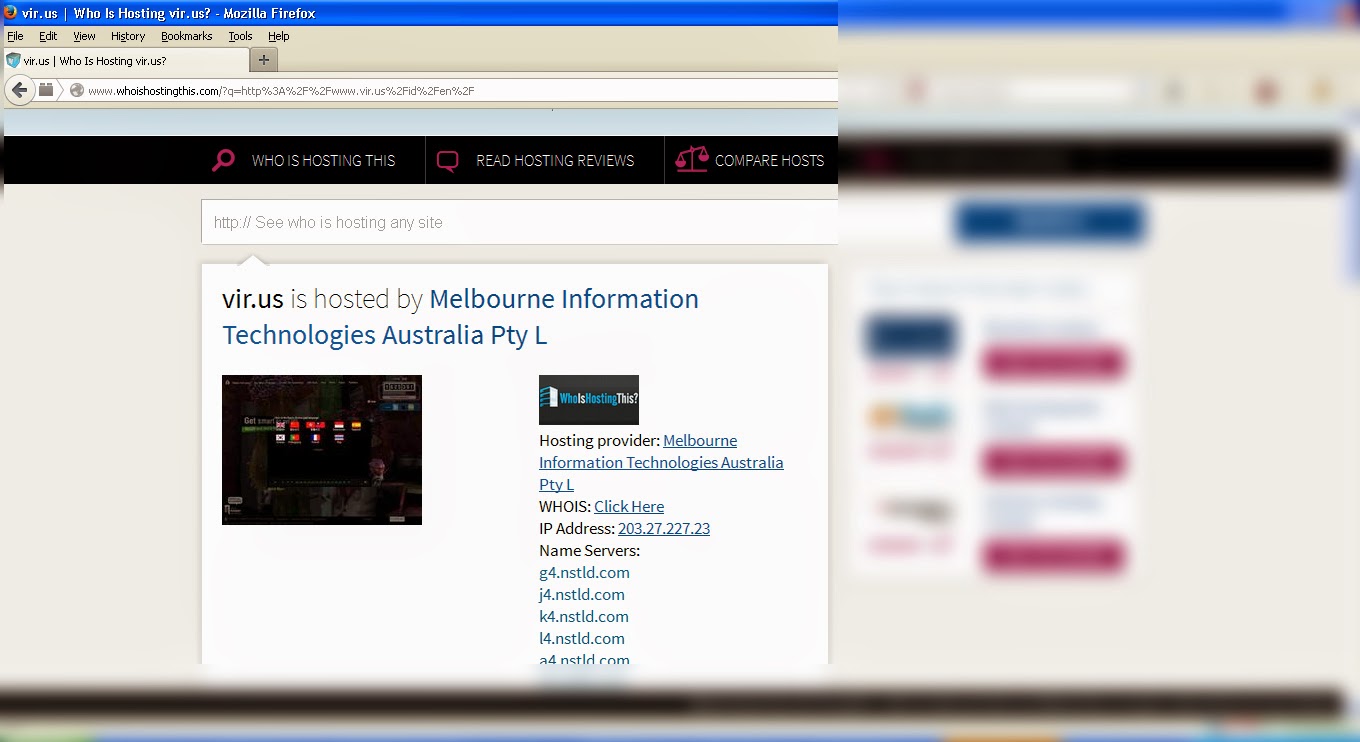Viewport: 1360px width, 742px height.
Task: Click the favicon on the vir.us tab
Action: [x=13, y=60]
